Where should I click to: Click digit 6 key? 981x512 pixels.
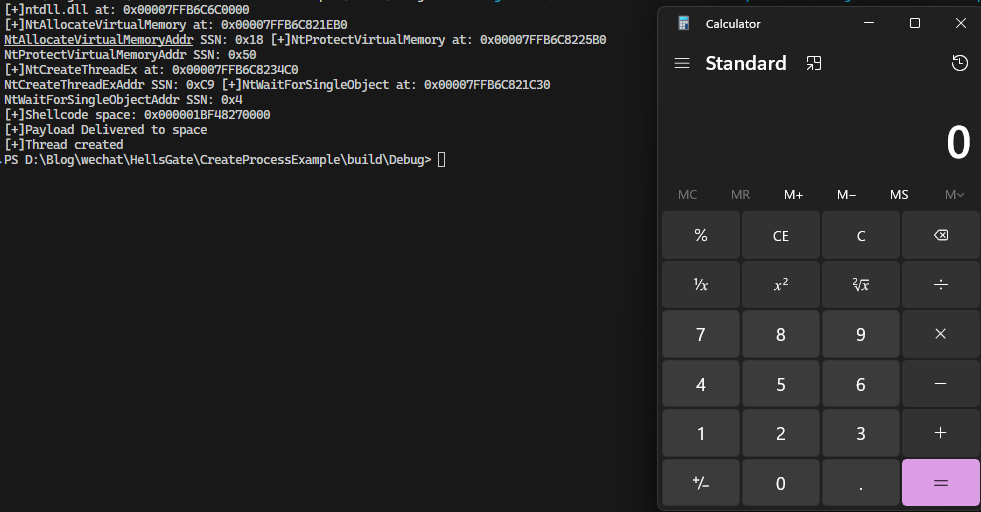pos(861,384)
